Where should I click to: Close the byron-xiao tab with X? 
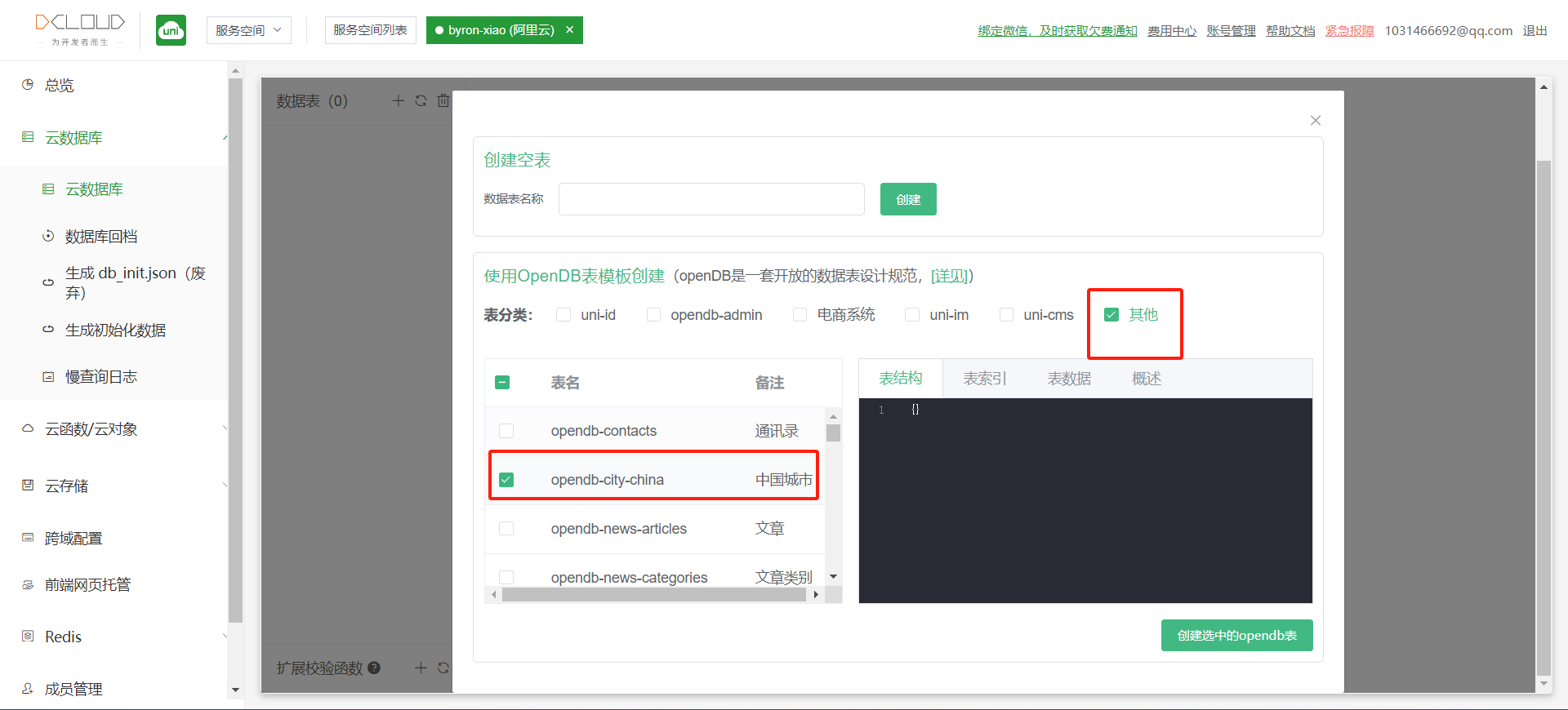[x=570, y=30]
